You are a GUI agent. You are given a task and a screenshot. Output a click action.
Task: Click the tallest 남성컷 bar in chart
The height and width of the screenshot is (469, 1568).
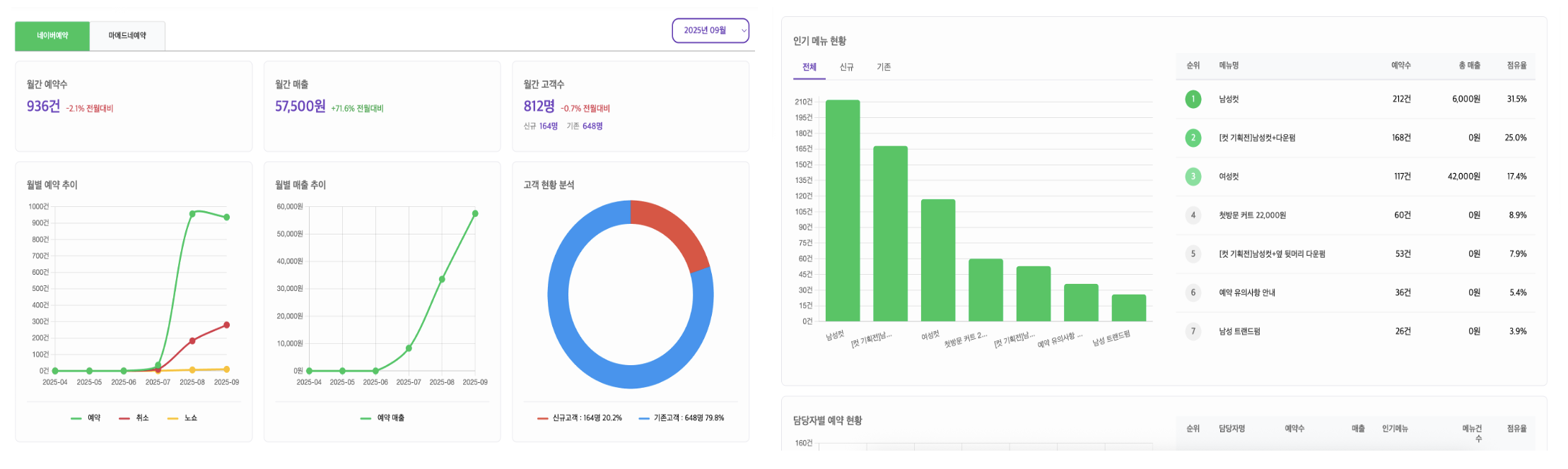click(843, 212)
